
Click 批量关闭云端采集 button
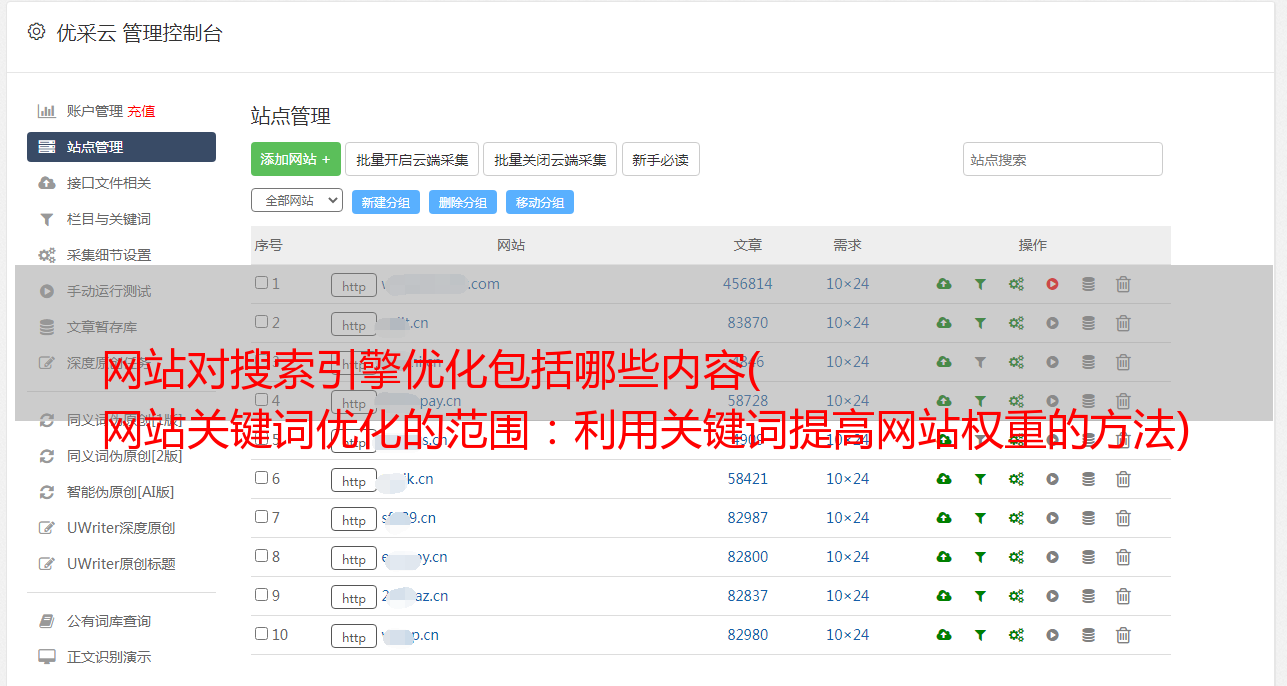click(550, 159)
